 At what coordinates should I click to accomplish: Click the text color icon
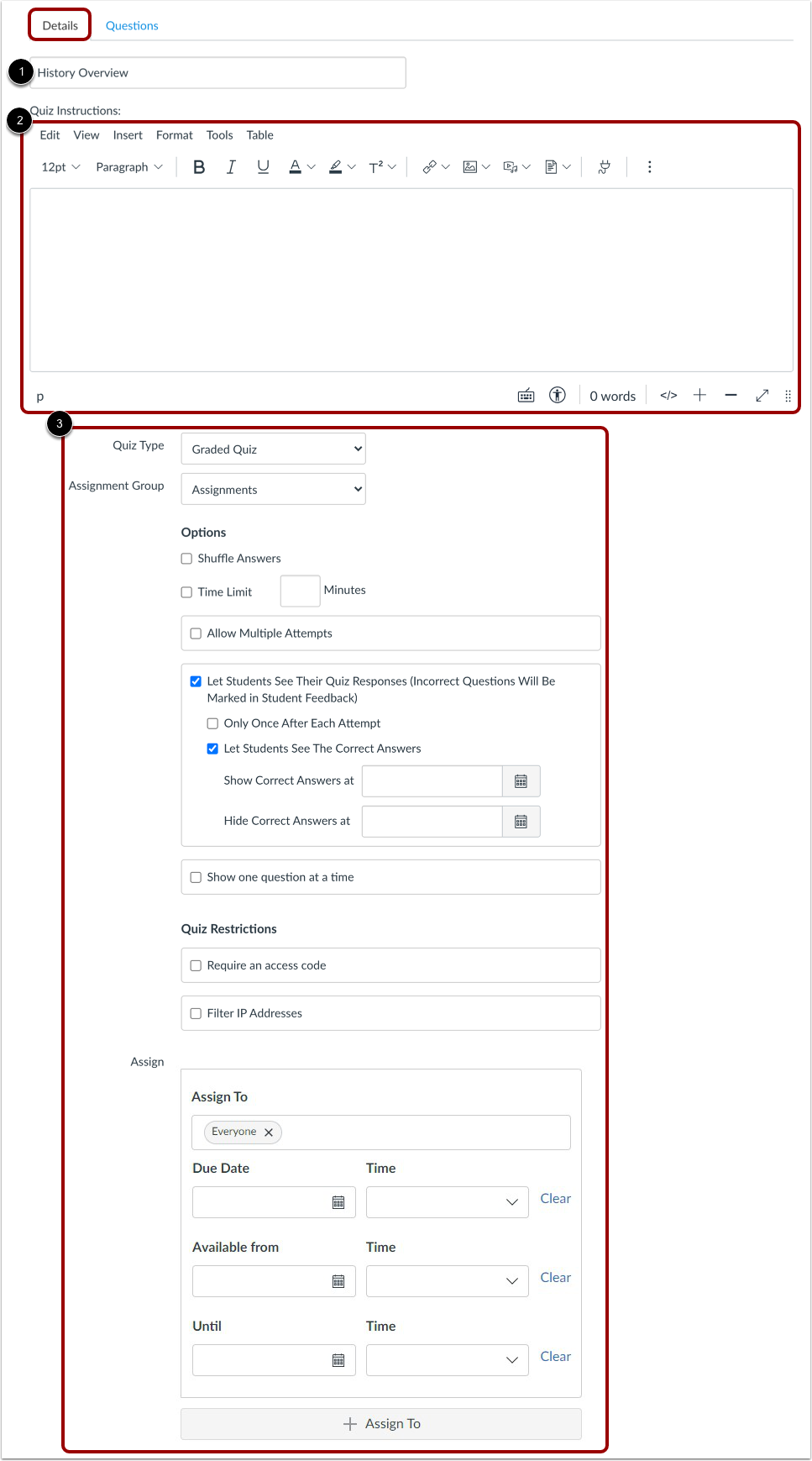click(295, 167)
